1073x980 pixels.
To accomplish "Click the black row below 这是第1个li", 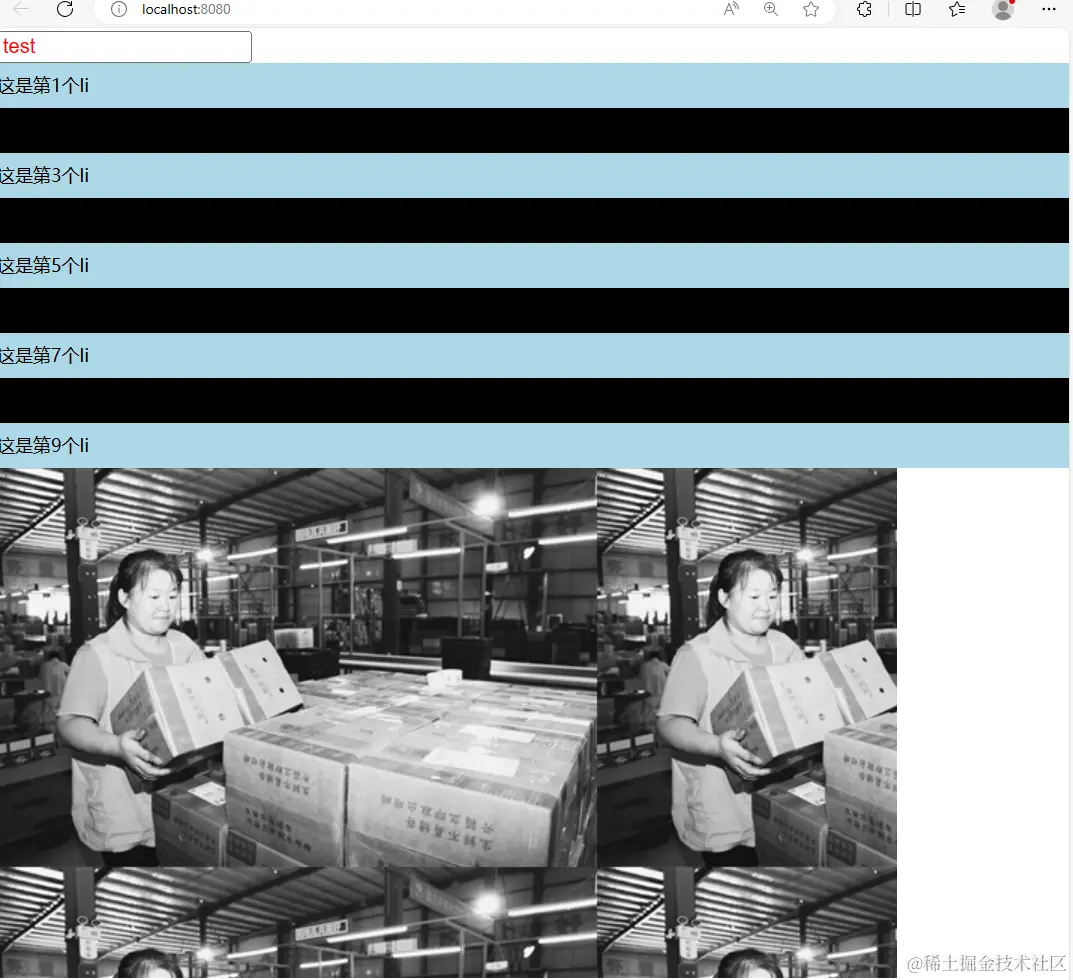I will tap(534, 131).
